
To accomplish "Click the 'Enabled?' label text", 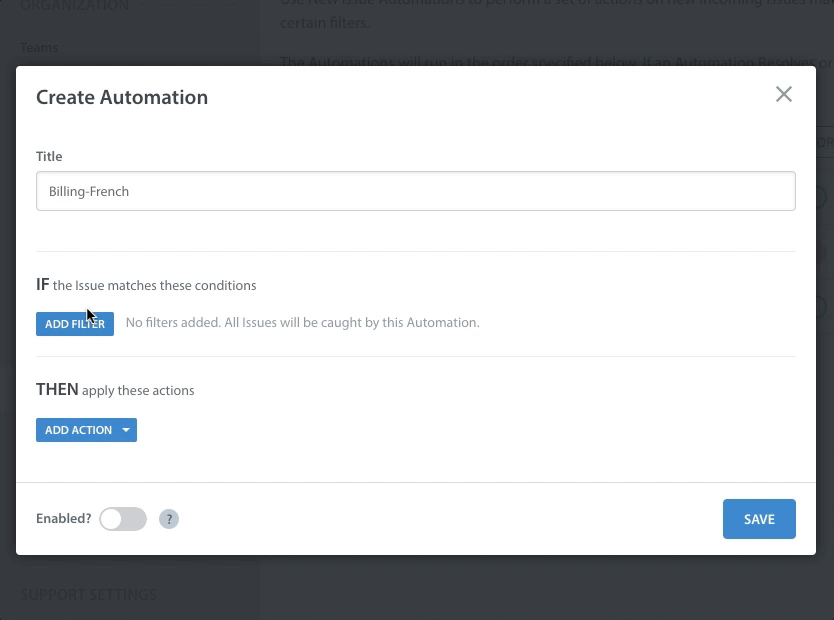I will 64,519.
